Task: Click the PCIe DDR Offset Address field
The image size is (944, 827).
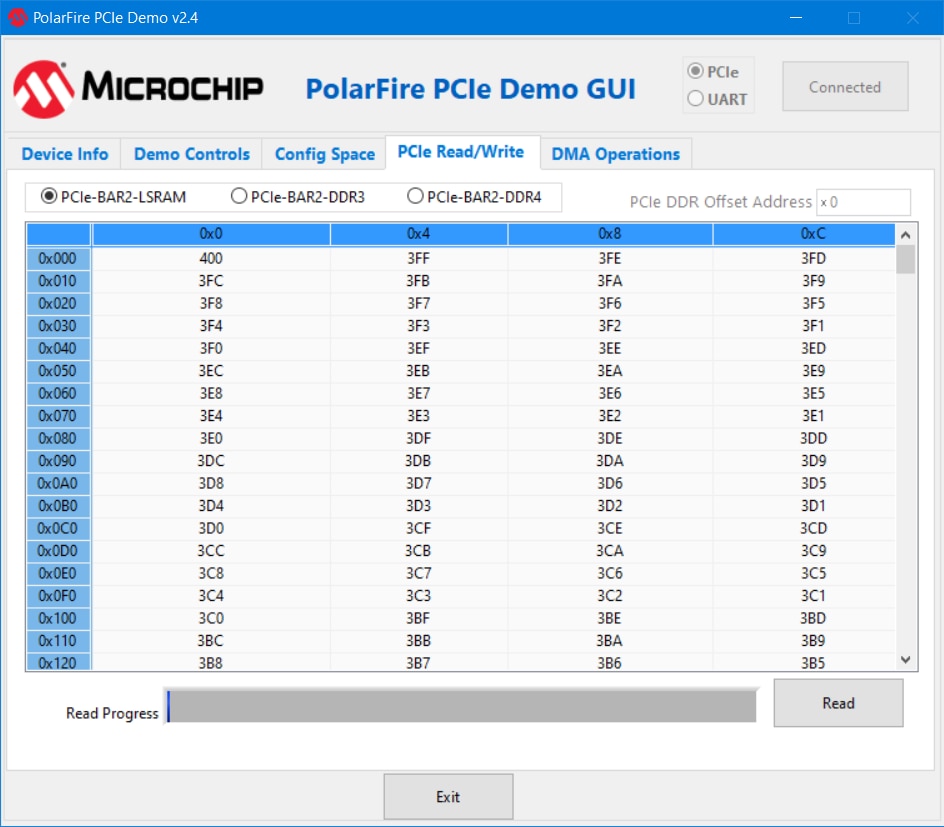Action: (x=863, y=202)
